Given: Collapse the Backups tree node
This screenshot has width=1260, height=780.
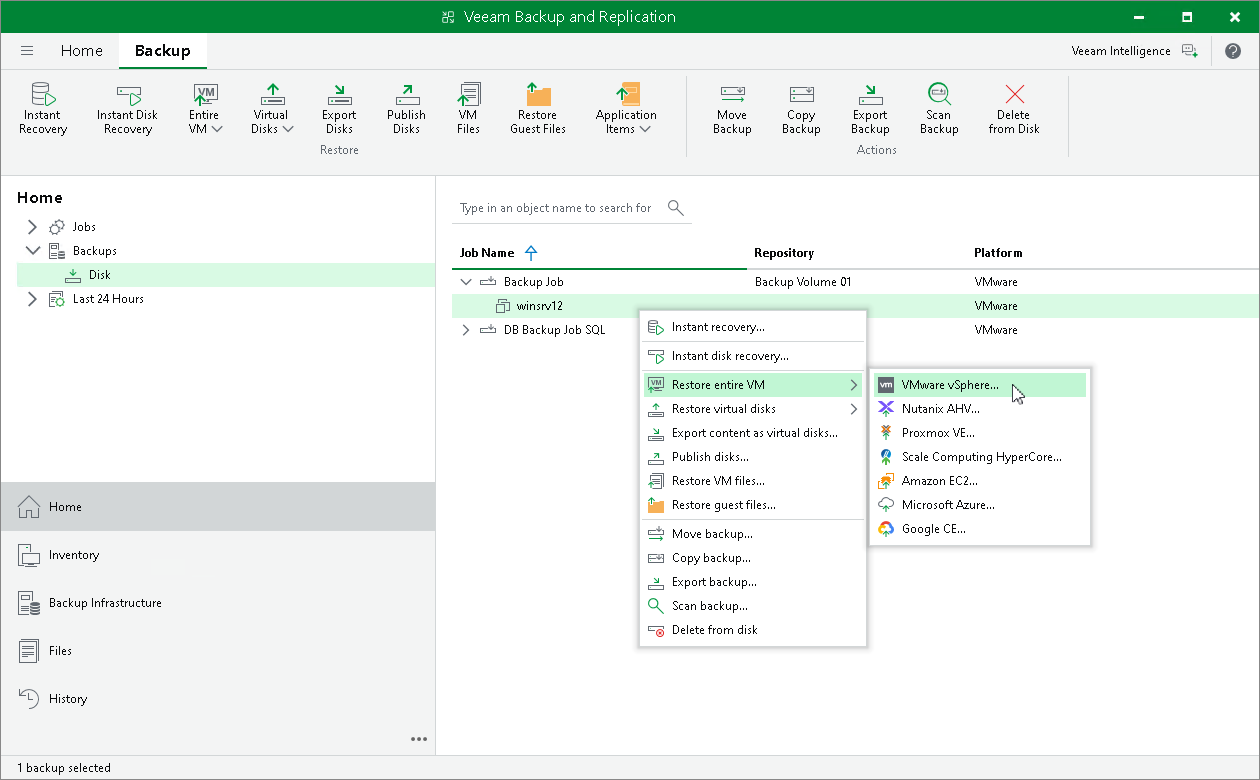Looking at the screenshot, I should (x=32, y=251).
